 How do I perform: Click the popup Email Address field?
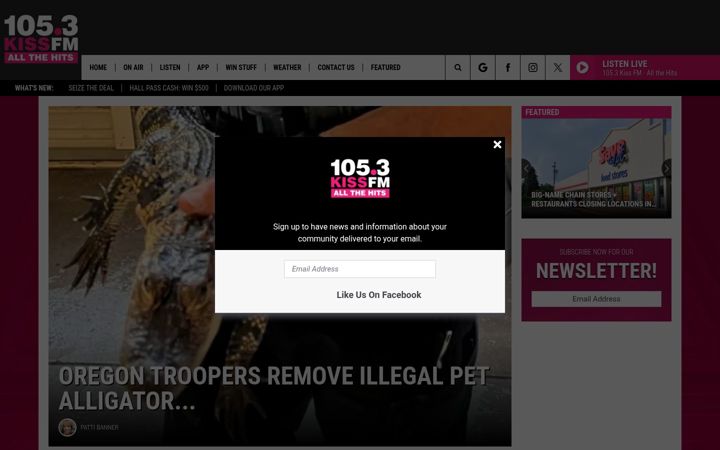[360, 269]
